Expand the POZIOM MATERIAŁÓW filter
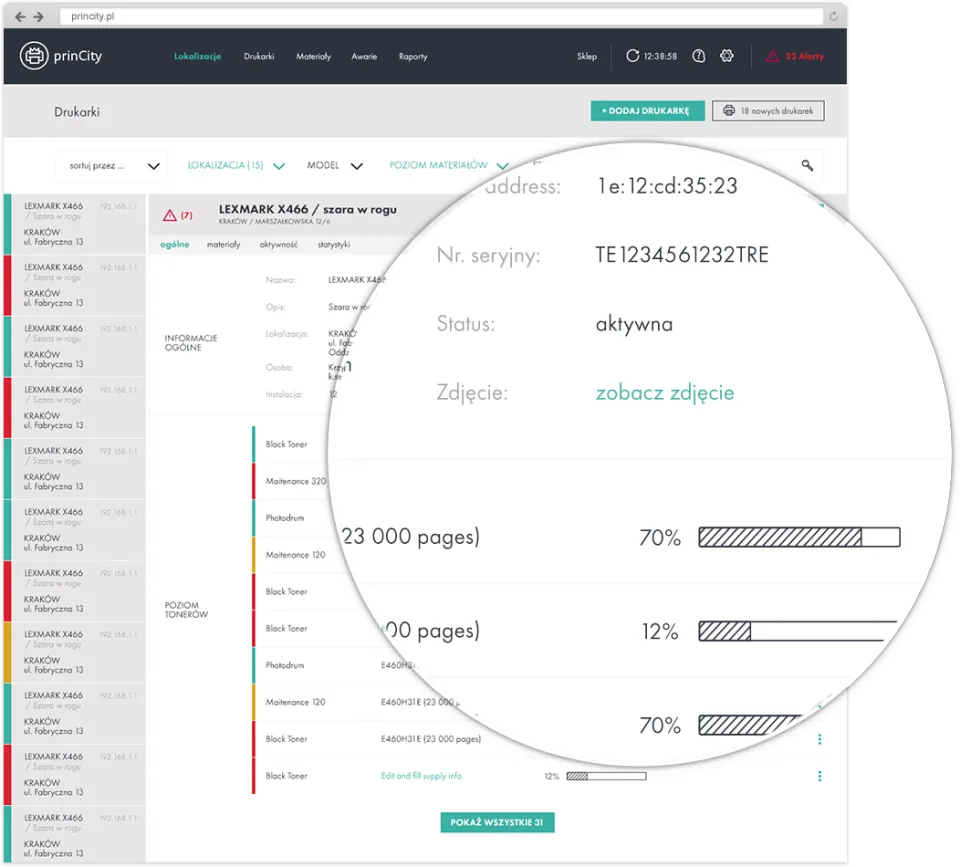The width and height of the screenshot is (960, 867). coord(449,165)
